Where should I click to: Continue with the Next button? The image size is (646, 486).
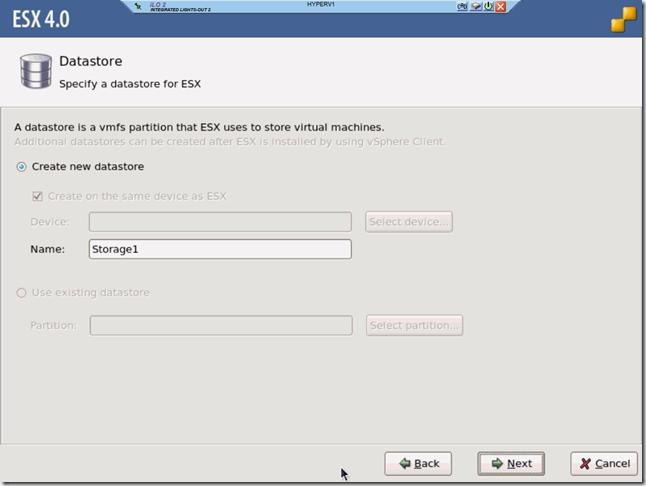pos(511,464)
